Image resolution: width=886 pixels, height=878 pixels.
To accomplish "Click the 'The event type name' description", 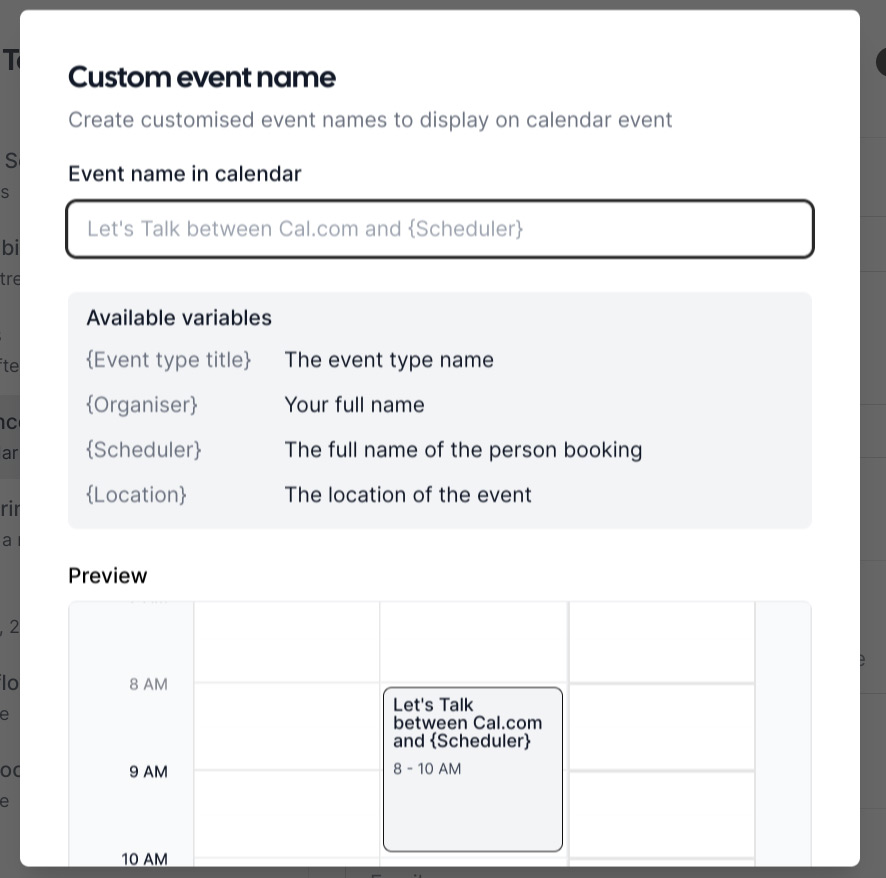I will 389,360.
